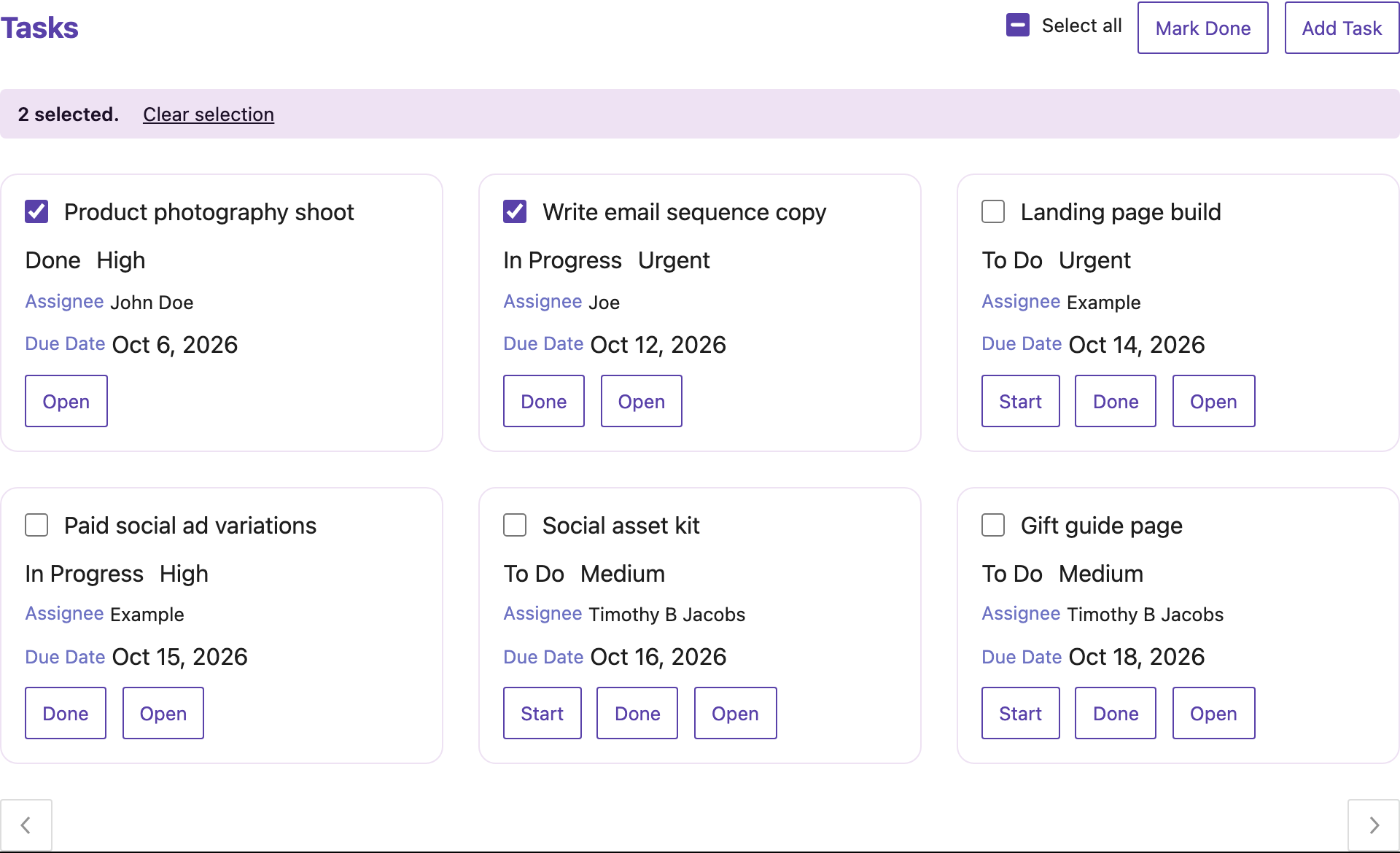Viewport: 1400px width, 853px height.
Task: Click the 'Paid social ad variations' title
Action: pyautogui.click(x=190, y=526)
